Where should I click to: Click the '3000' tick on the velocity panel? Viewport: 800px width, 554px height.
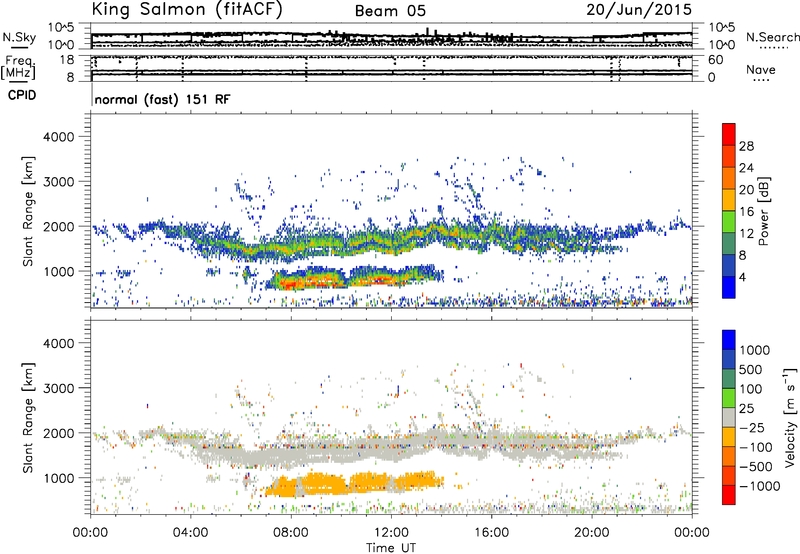(58, 388)
